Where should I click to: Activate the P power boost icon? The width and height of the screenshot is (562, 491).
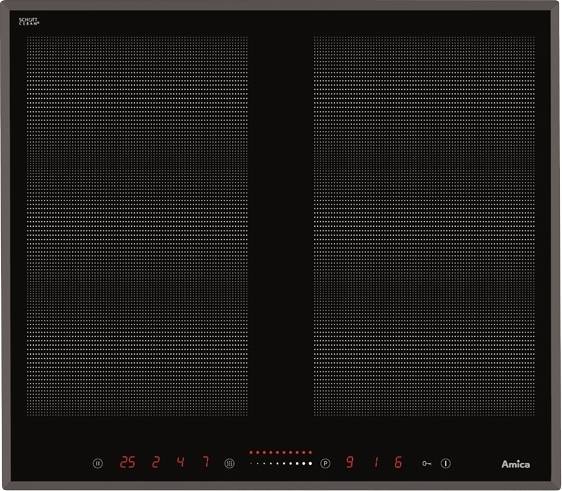[325, 463]
